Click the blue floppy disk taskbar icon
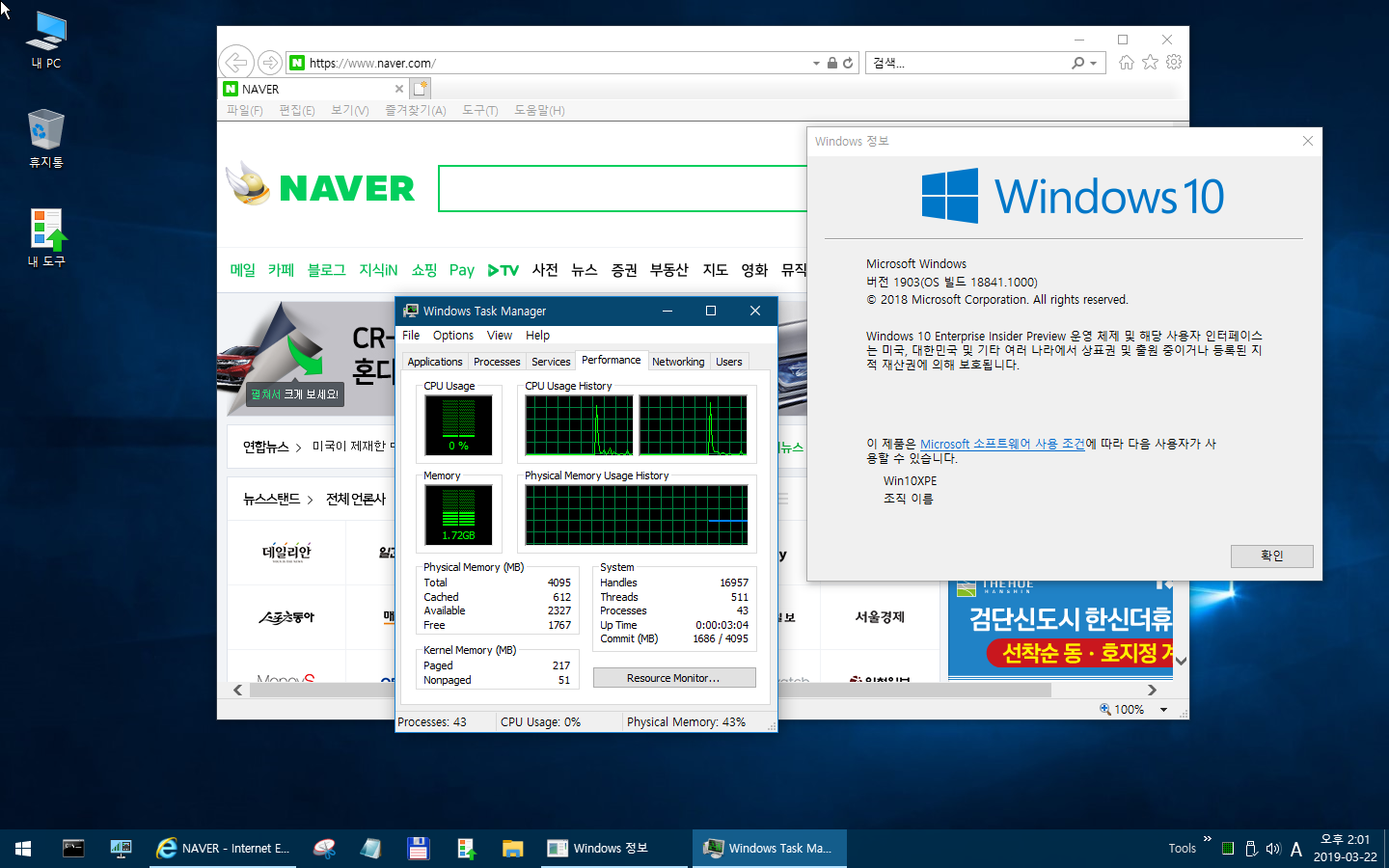 tap(419, 849)
